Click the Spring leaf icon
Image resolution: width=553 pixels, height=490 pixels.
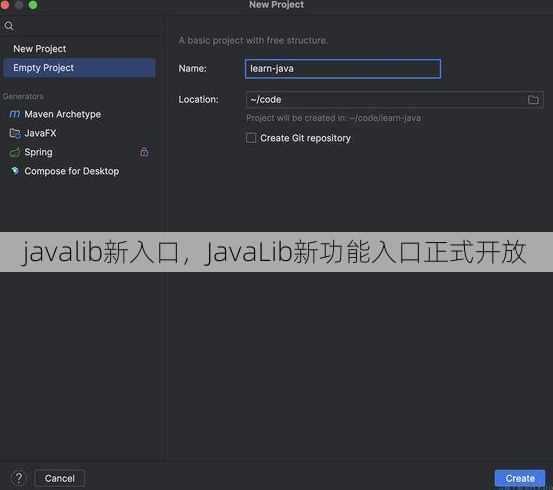coord(14,152)
